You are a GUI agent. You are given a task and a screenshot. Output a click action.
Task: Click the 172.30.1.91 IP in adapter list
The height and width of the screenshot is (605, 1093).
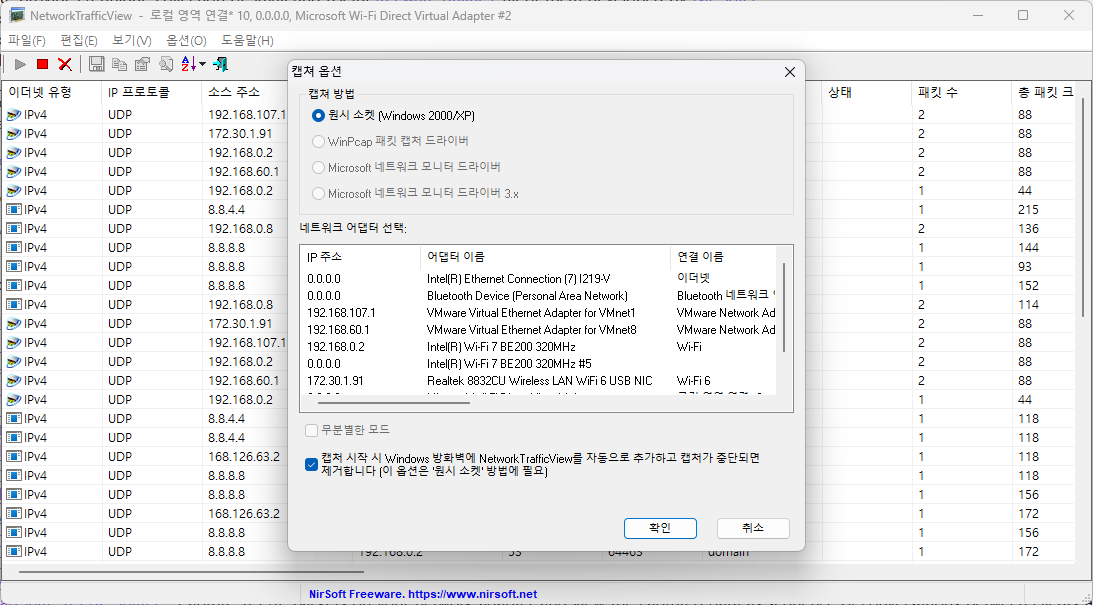pos(335,381)
